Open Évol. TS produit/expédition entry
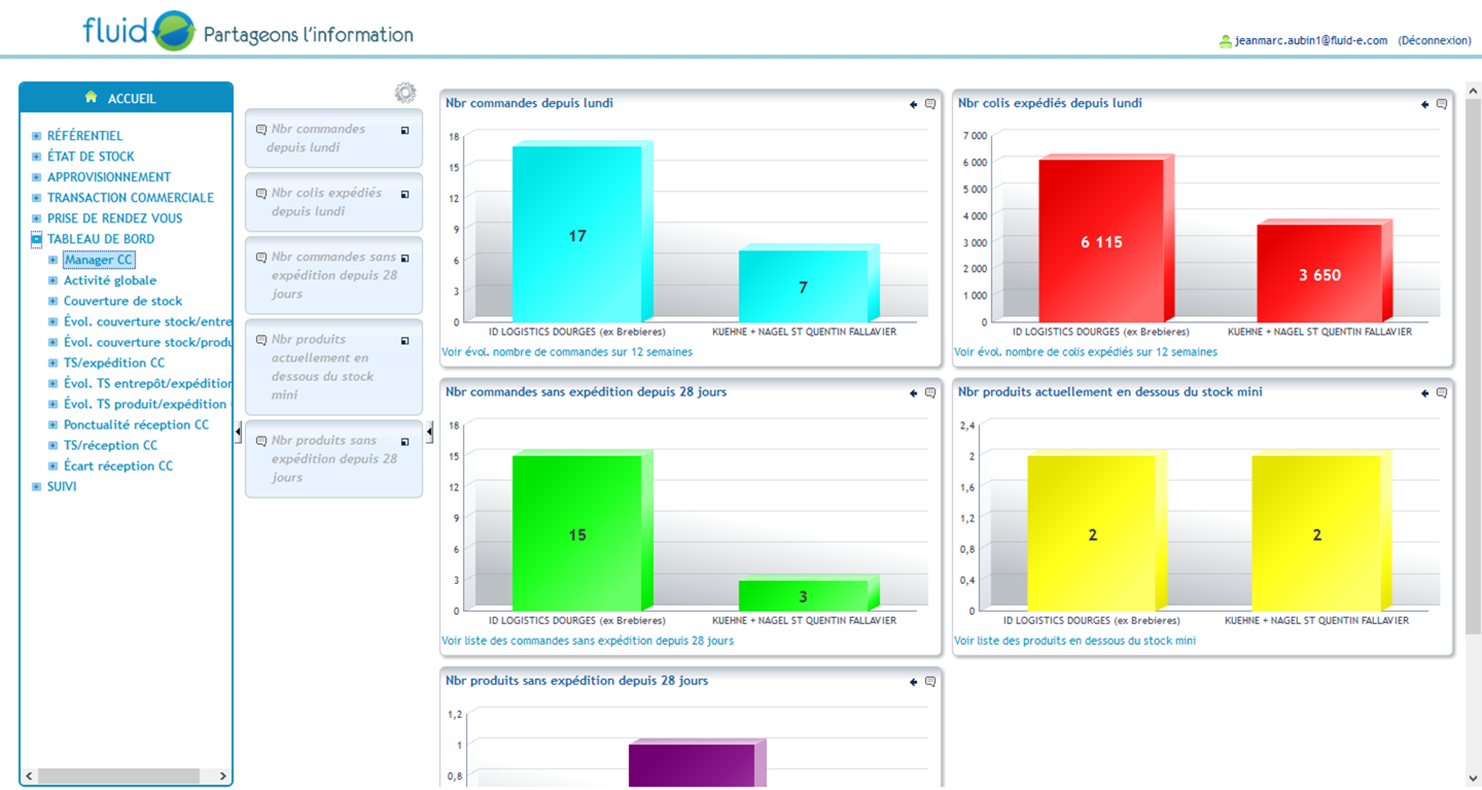 145,404
